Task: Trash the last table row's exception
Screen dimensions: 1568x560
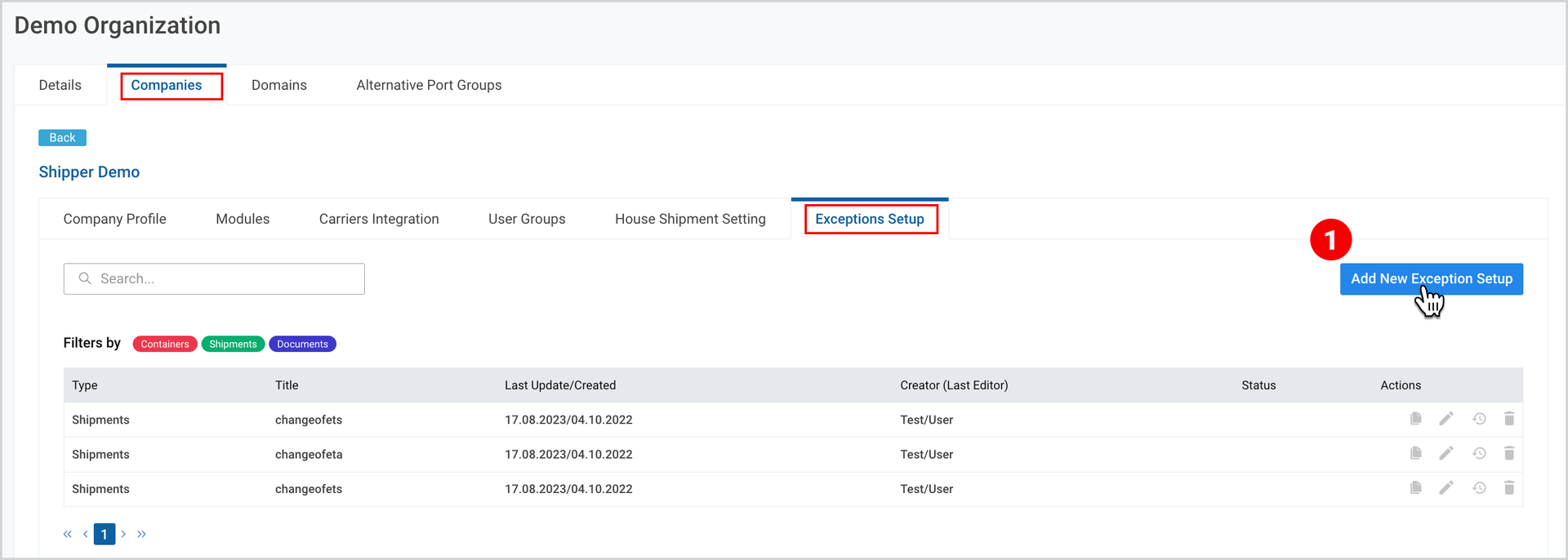Action: coord(1509,488)
